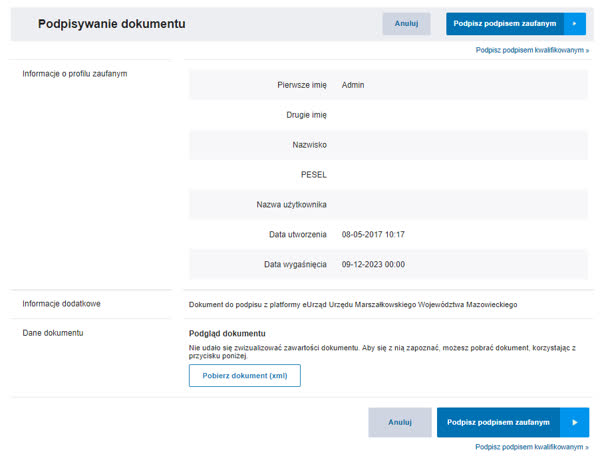Click the Drugie imię label
The image size is (604, 464).
[306, 115]
